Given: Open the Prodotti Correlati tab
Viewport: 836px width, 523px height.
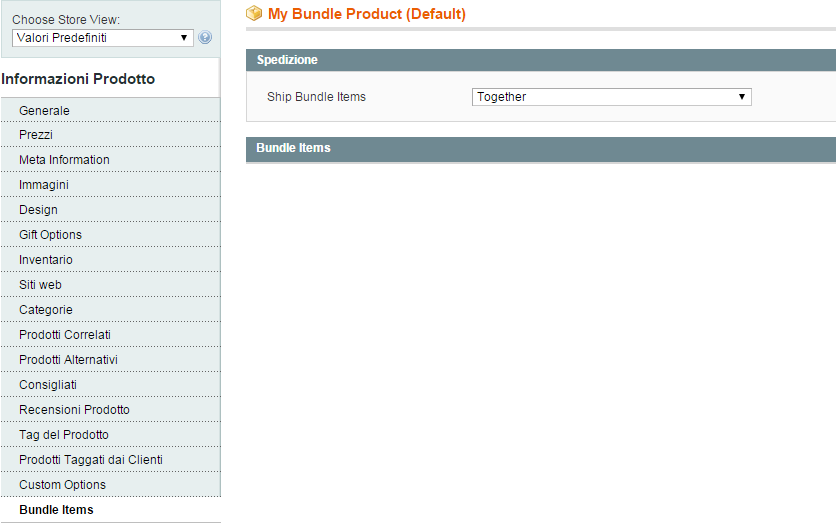Looking at the screenshot, I should click(65, 335).
